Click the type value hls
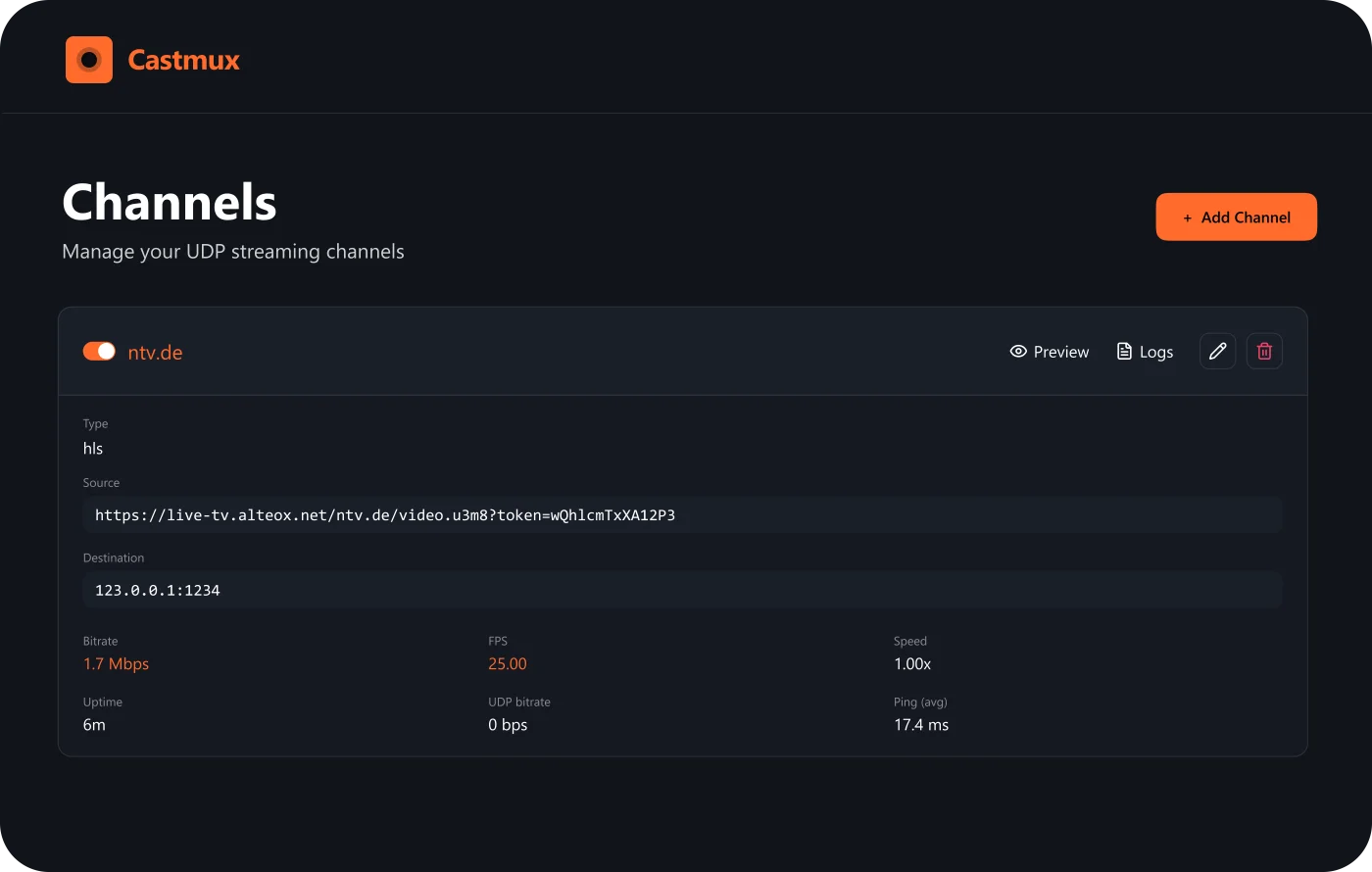1372x872 pixels. coord(93,449)
